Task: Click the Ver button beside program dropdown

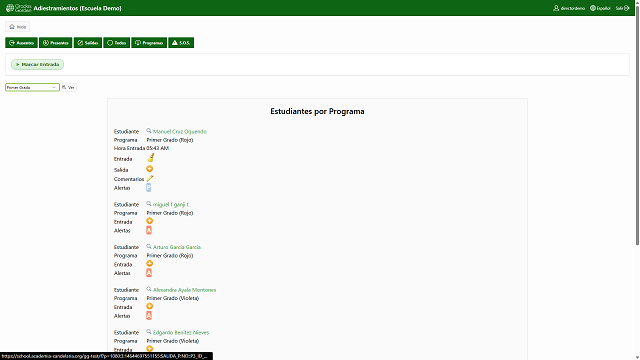Action: pos(69,87)
